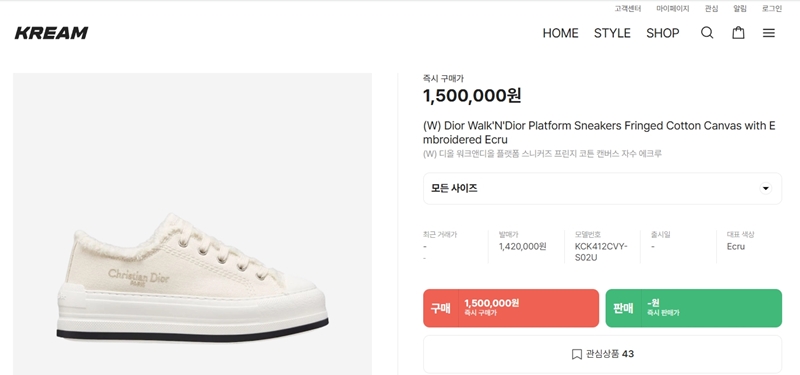Open the 알림 notifications link
This screenshot has width=800, height=375.
[740, 9]
